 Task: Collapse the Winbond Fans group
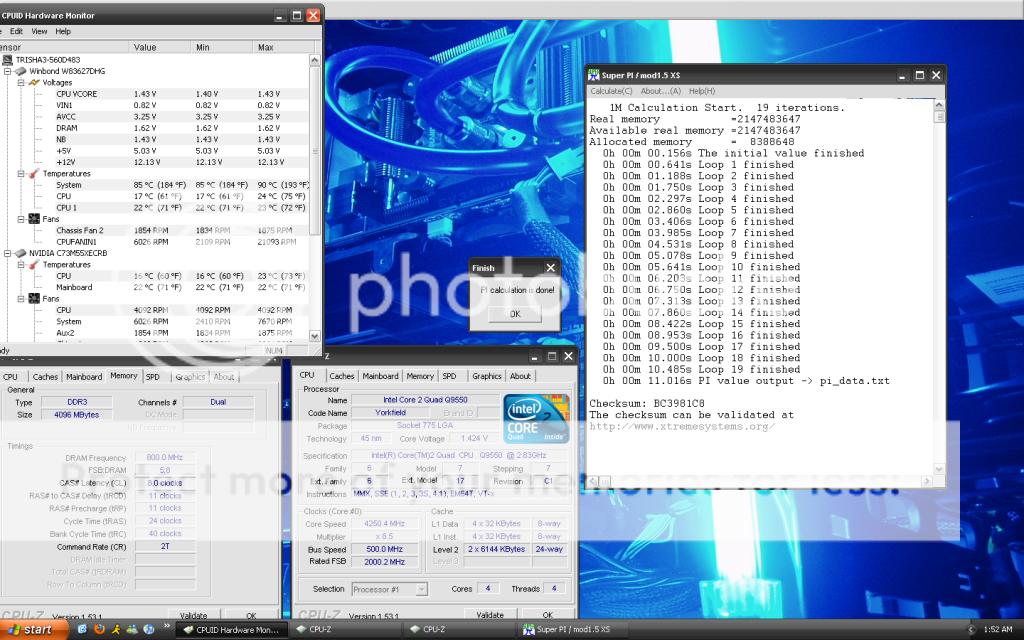coord(21,219)
